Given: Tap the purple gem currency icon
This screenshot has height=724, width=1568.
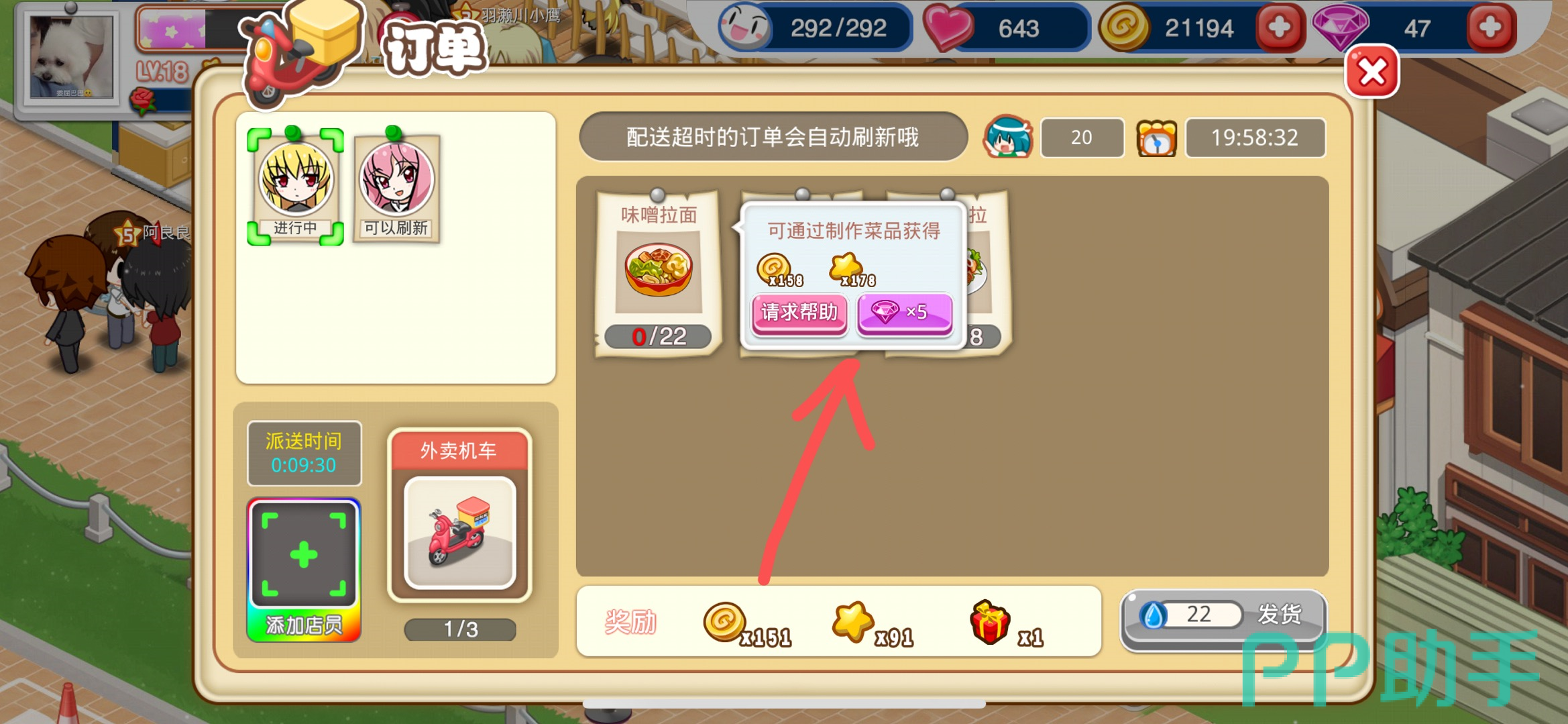Looking at the screenshot, I should [1340, 27].
